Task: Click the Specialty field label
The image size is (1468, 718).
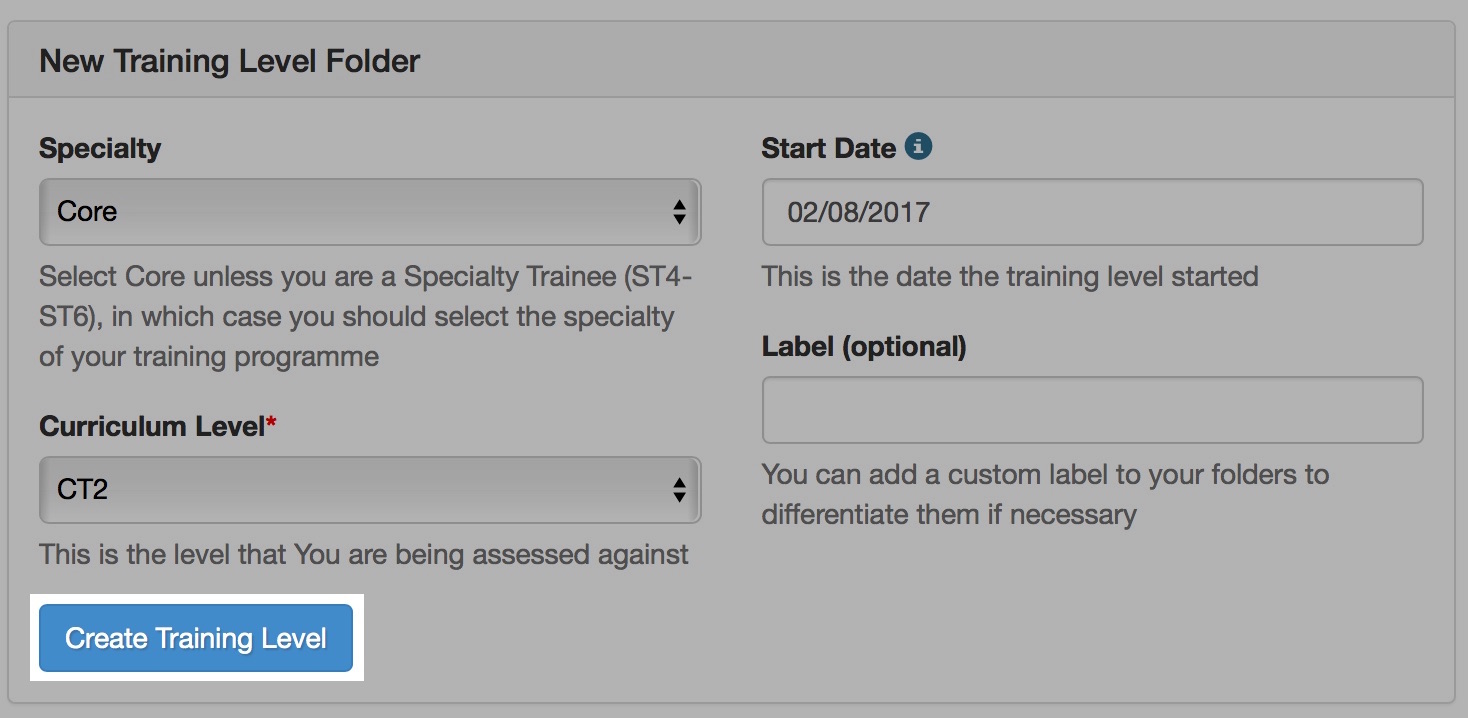Action: pyautogui.click(x=100, y=148)
